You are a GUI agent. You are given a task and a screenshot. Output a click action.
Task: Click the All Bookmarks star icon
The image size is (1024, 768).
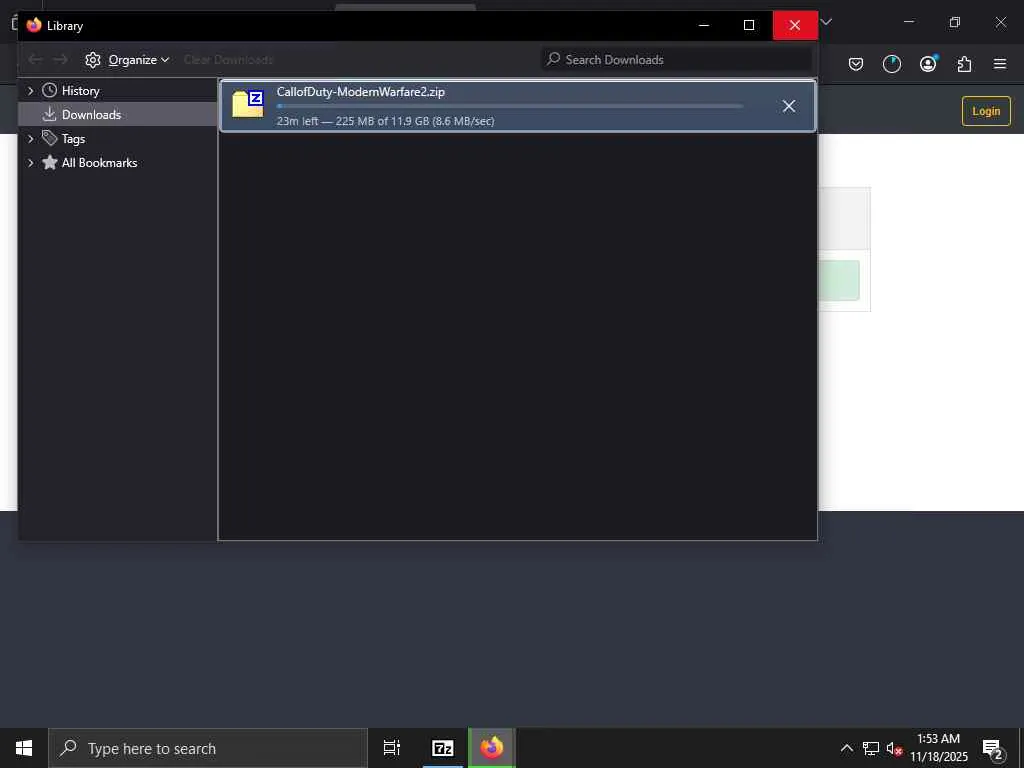point(50,162)
